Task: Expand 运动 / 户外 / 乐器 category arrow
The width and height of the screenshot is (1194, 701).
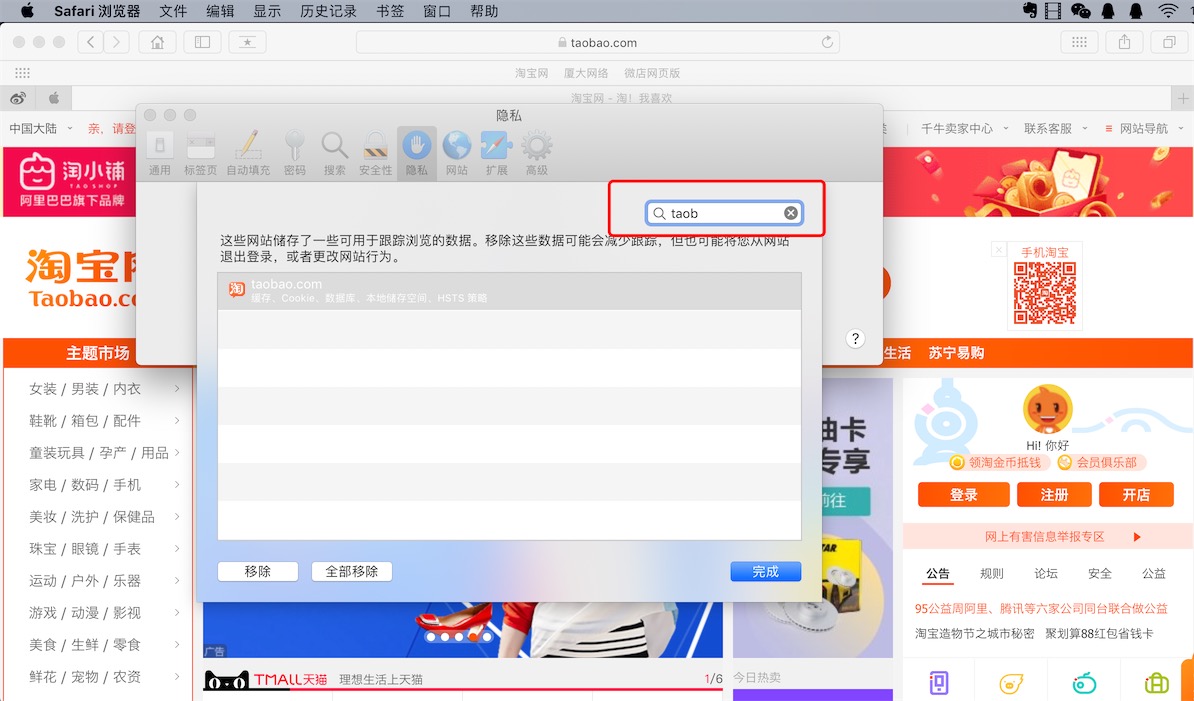Action: pos(177,581)
